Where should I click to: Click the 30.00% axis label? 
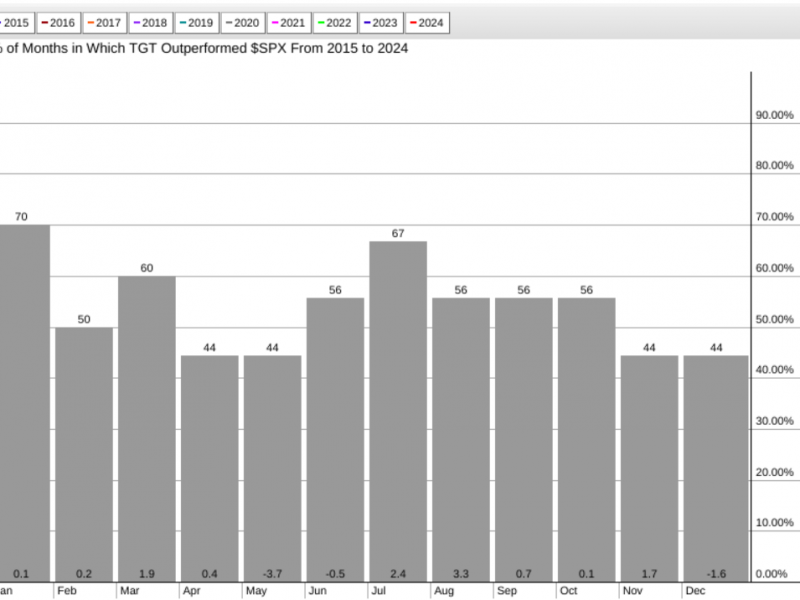click(x=774, y=421)
